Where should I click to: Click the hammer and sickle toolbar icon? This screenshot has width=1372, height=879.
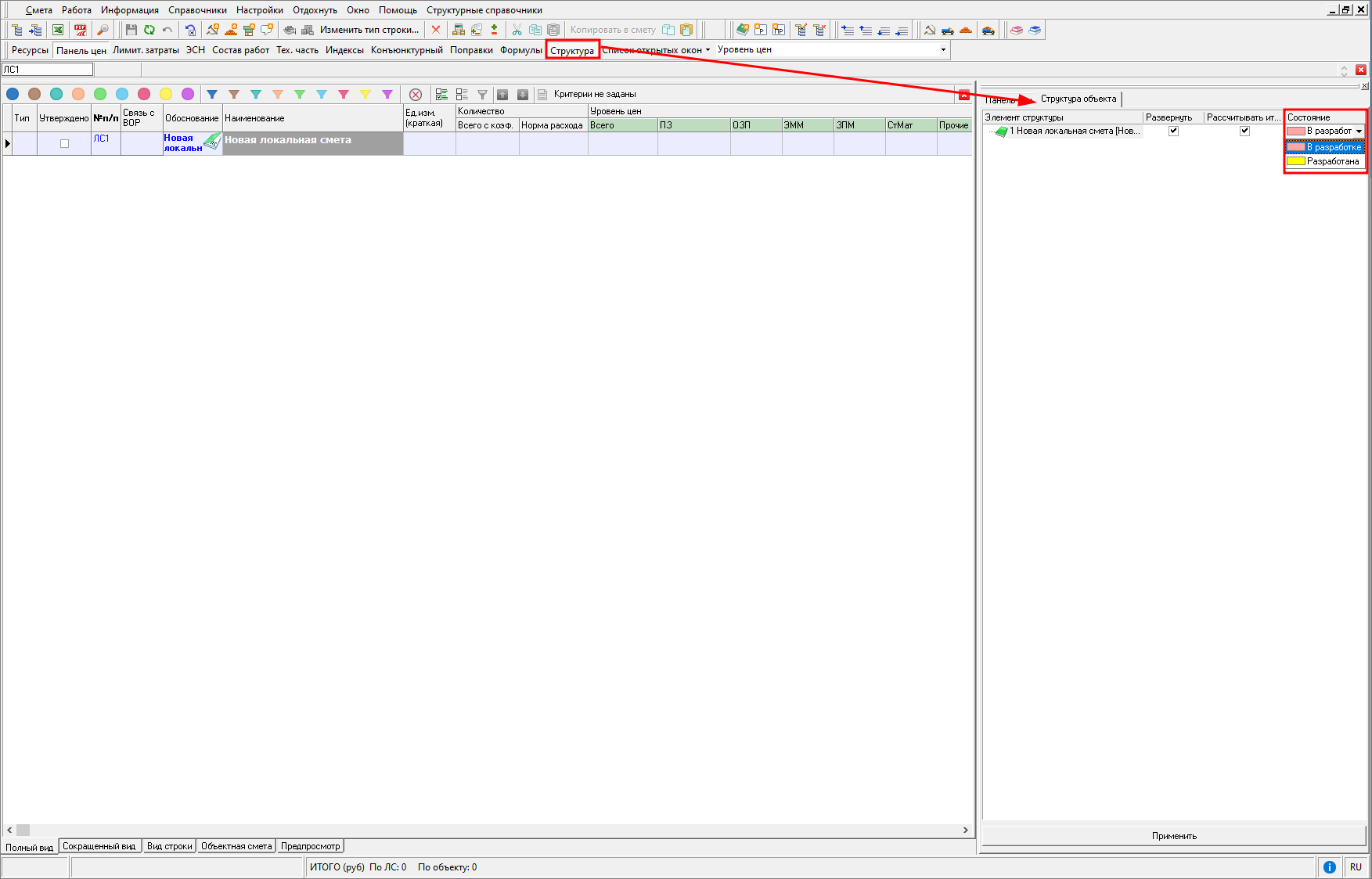[x=929, y=30]
